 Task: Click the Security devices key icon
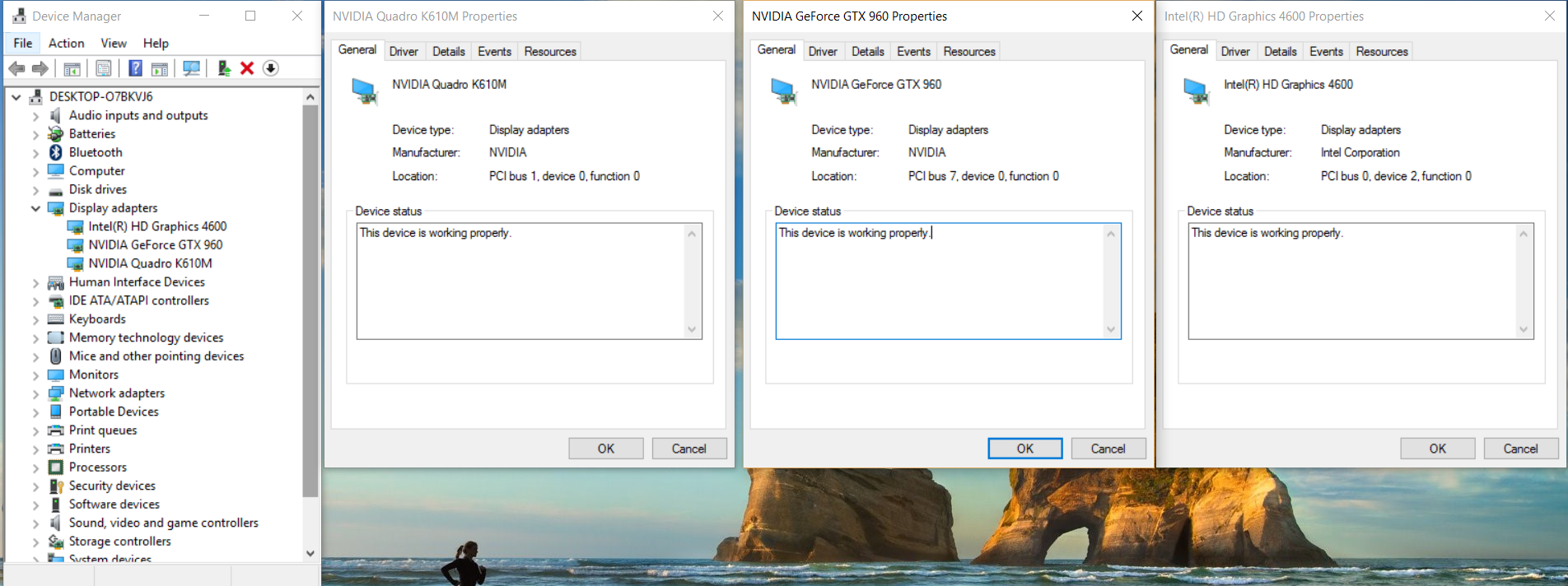pyautogui.click(x=55, y=486)
